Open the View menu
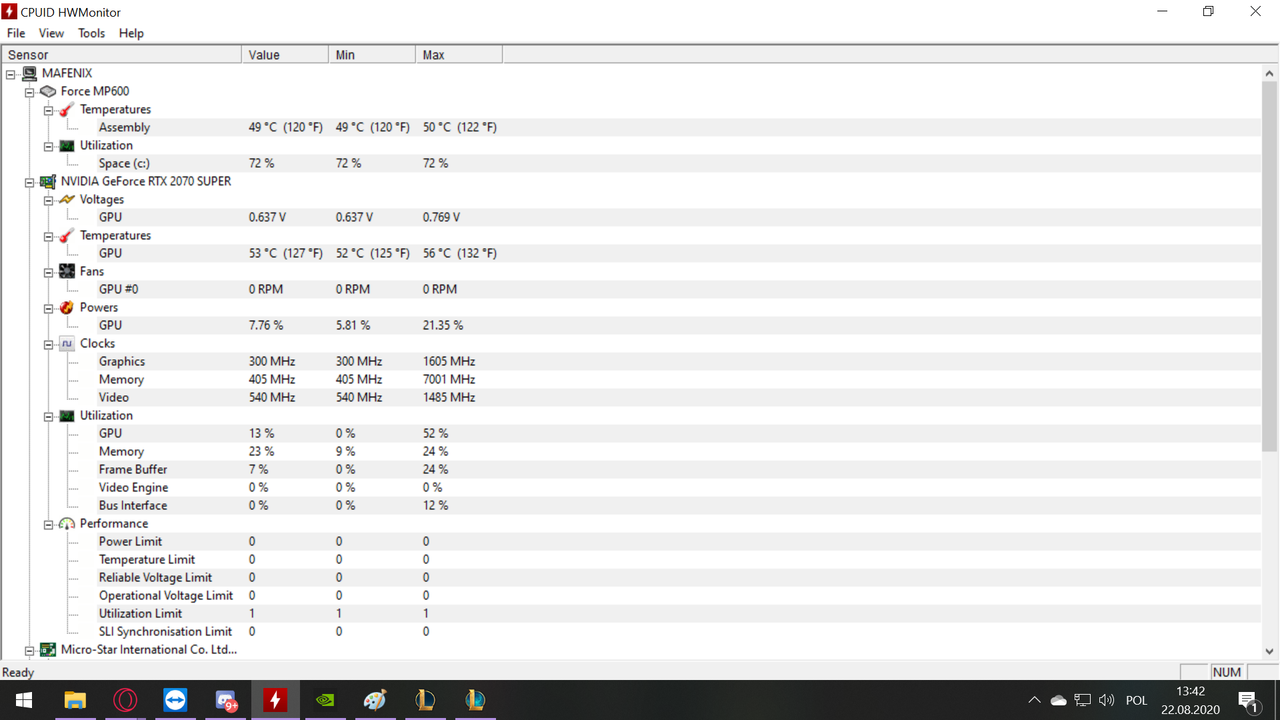This screenshot has width=1280, height=720. click(x=51, y=33)
